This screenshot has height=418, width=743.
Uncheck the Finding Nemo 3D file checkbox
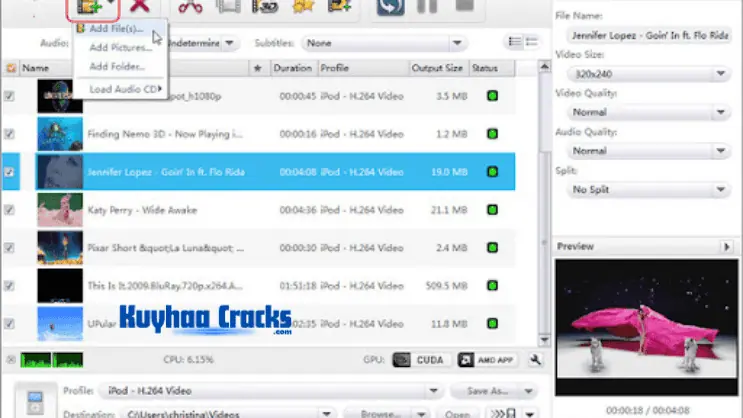pos(10,134)
